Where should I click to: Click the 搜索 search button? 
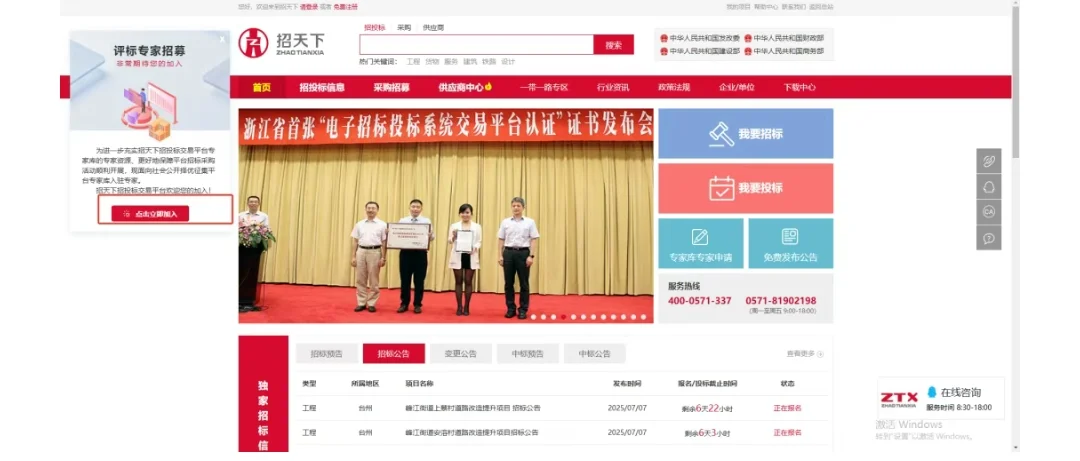click(614, 45)
